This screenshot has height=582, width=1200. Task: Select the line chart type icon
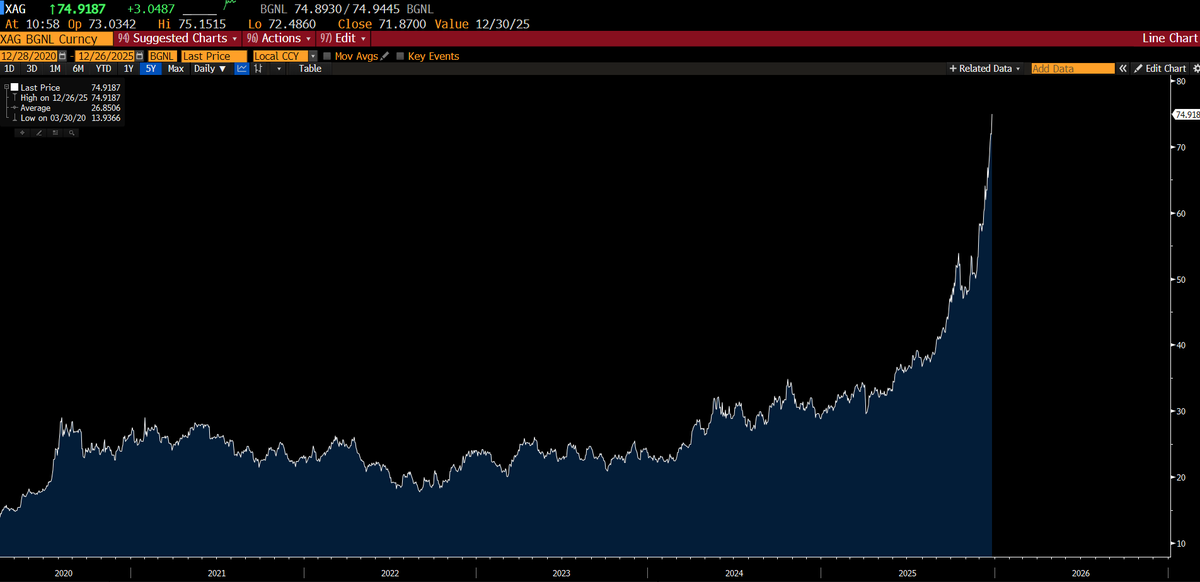tap(242, 69)
